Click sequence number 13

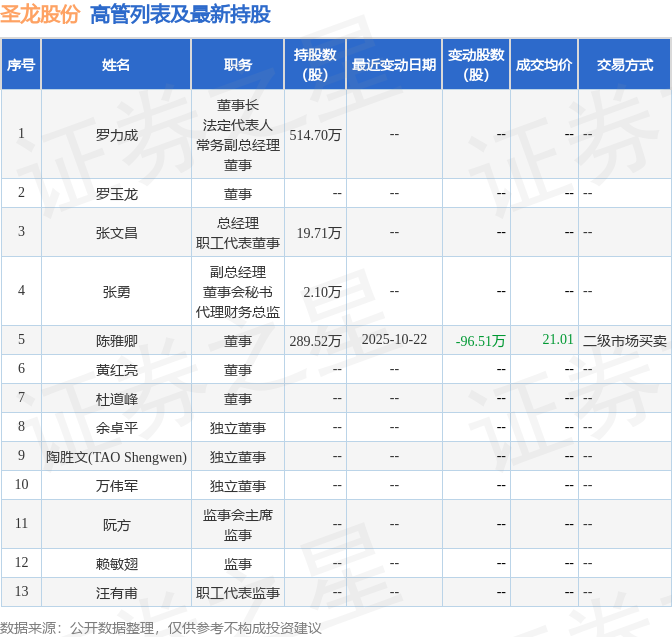tap(21, 591)
